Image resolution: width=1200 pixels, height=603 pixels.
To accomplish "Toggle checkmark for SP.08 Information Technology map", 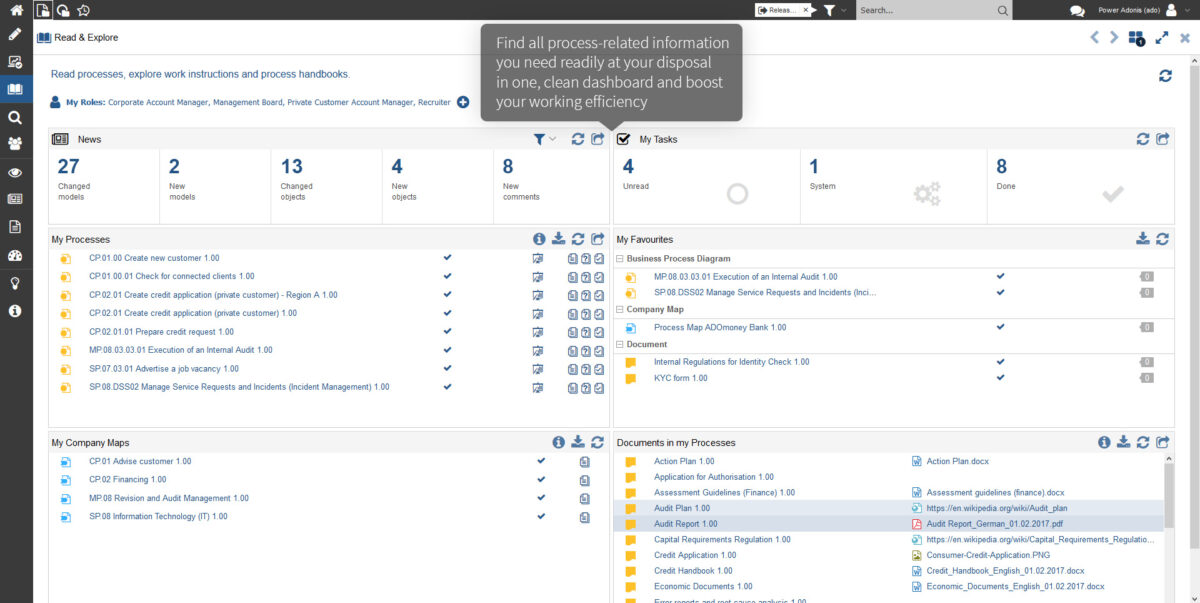I will click(x=541, y=516).
